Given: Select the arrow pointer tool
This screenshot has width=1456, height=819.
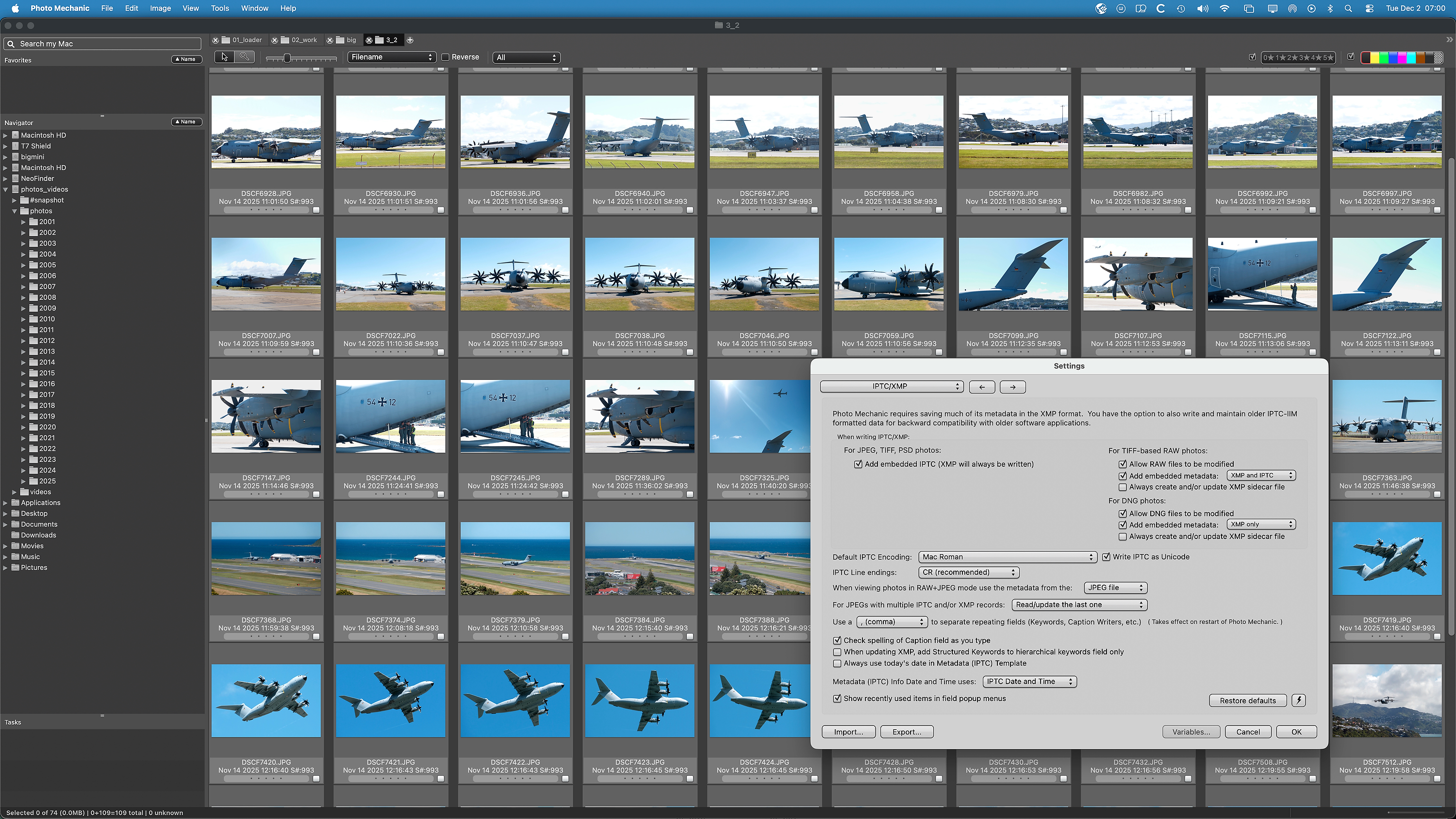Looking at the screenshot, I should (x=224, y=57).
